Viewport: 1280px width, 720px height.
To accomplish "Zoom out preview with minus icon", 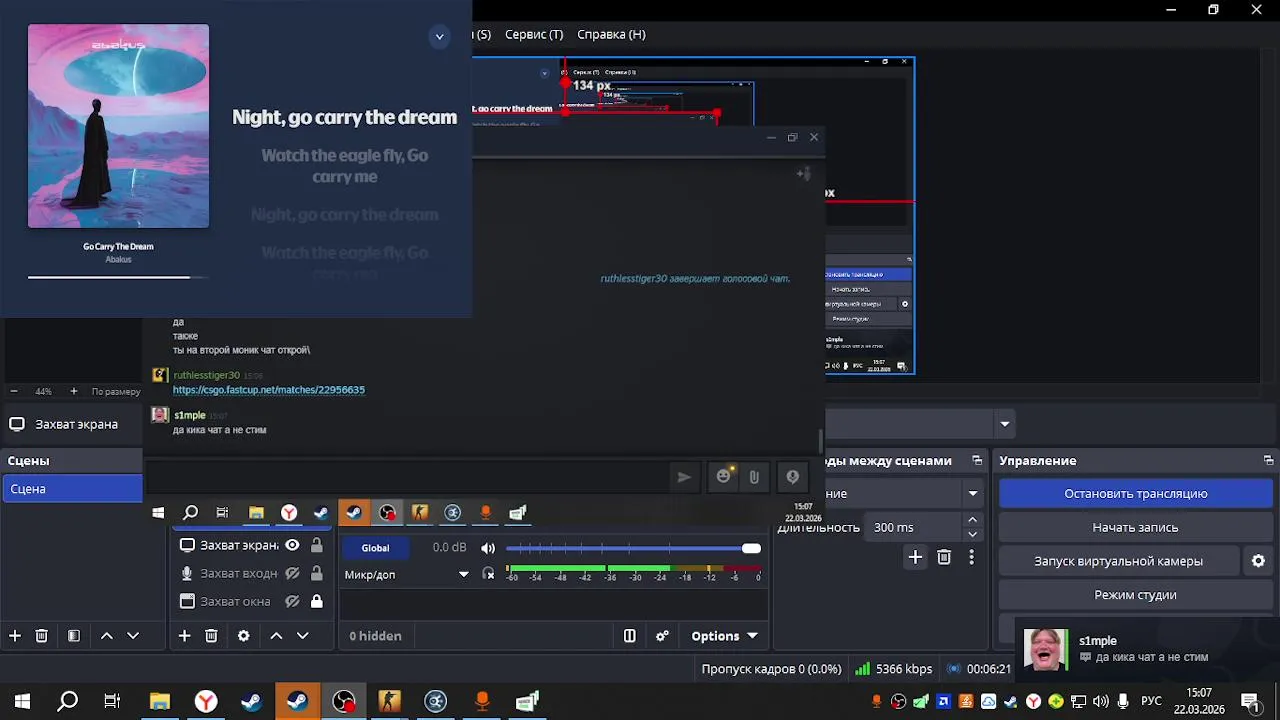I will pyautogui.click(x=14, y=391).
